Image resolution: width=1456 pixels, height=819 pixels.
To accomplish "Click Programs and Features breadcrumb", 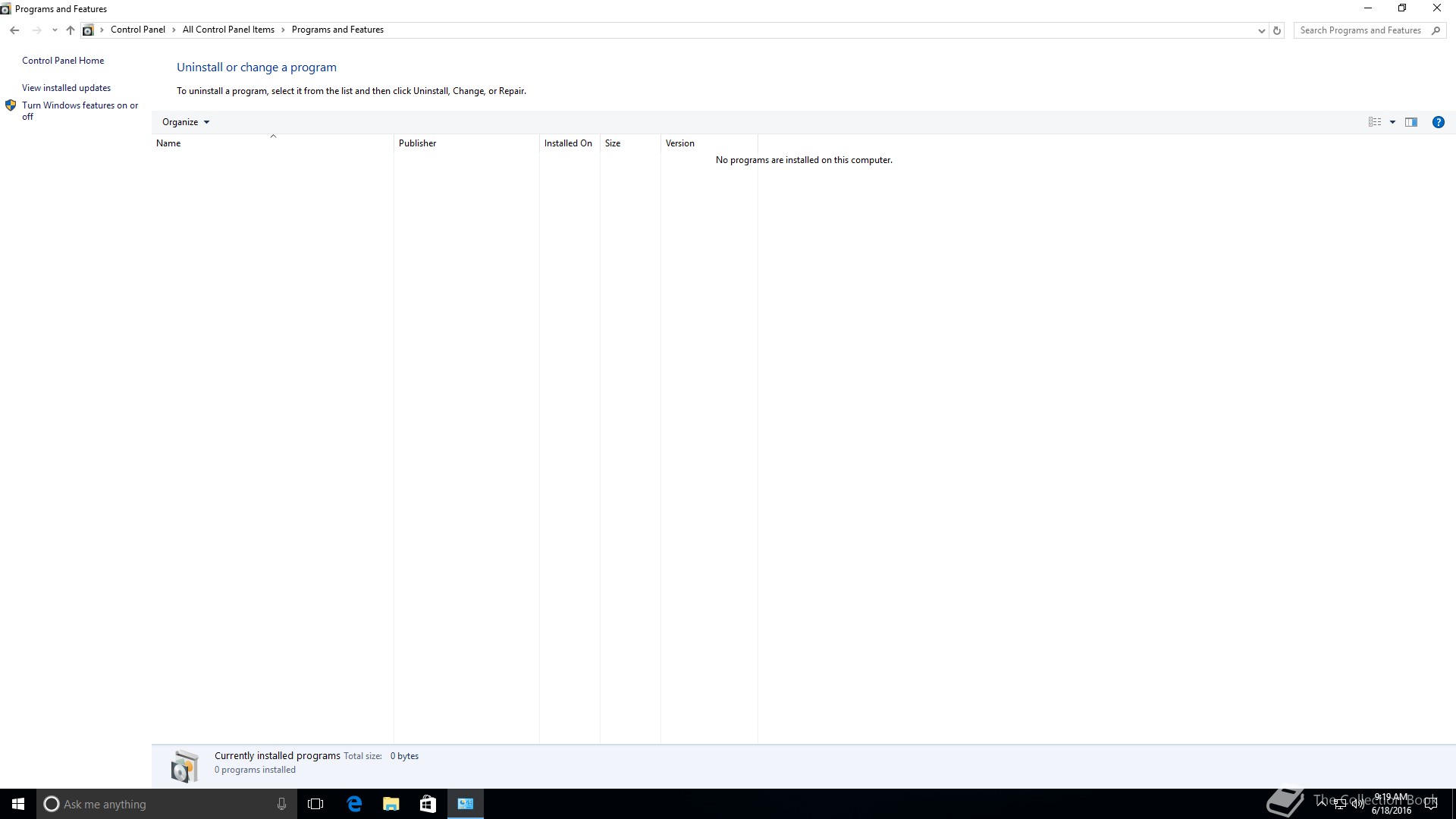I will [x=337, y=30].
